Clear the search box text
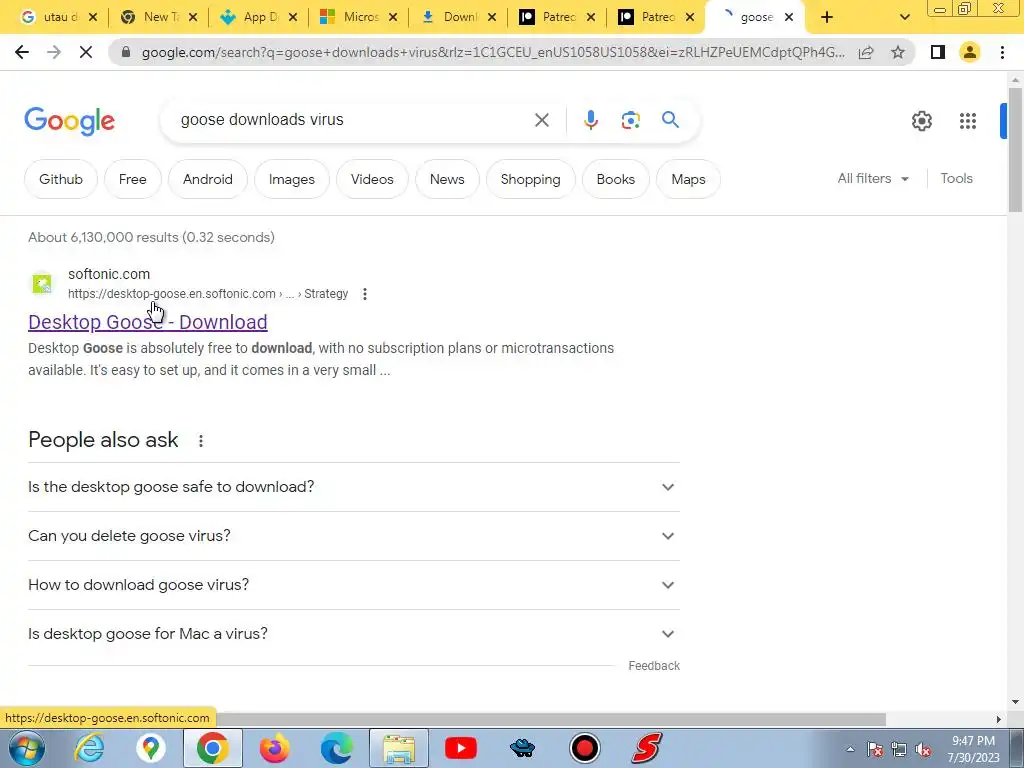 pos(541,120)
